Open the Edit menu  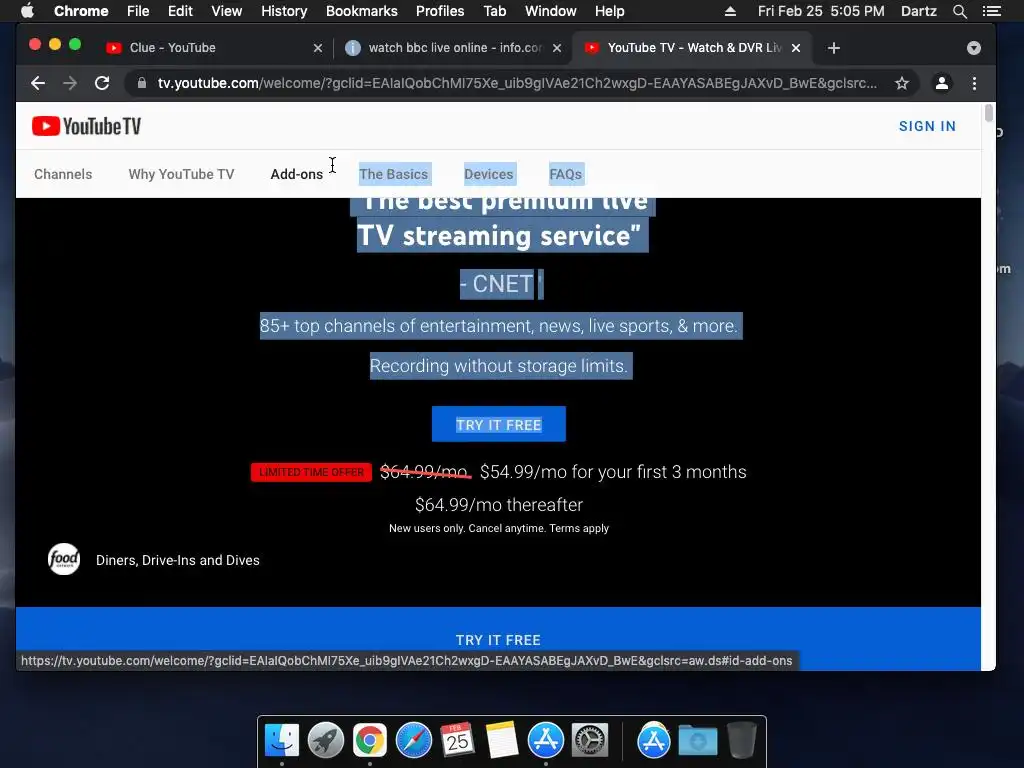180,11
